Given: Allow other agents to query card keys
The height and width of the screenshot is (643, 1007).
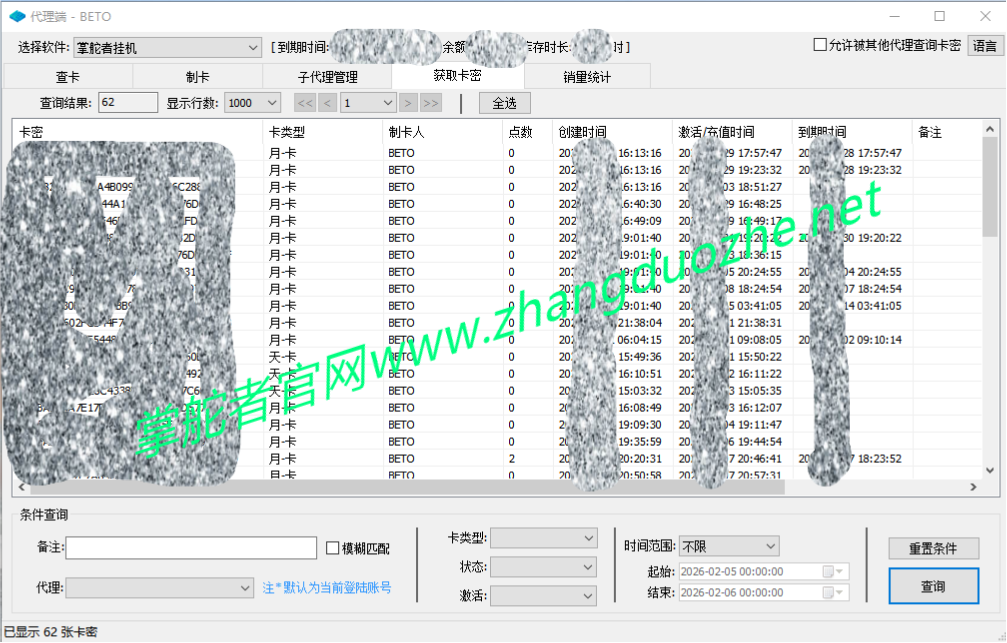Looking at the screenshot, I should 820,45.
